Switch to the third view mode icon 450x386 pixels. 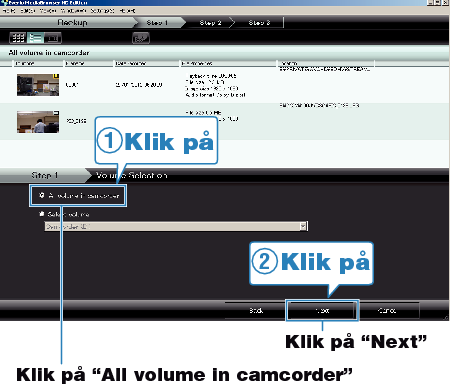(x=53, y=38)
